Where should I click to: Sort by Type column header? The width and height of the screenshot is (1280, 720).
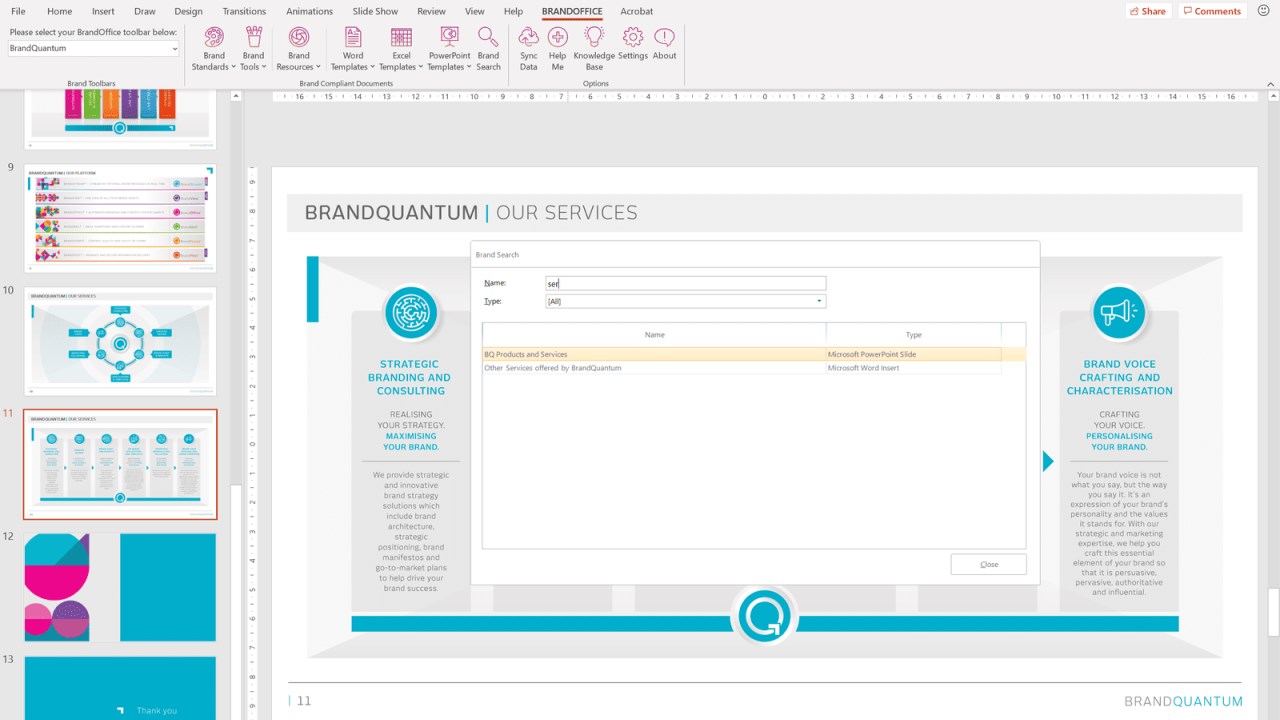[x=913, y=335]
